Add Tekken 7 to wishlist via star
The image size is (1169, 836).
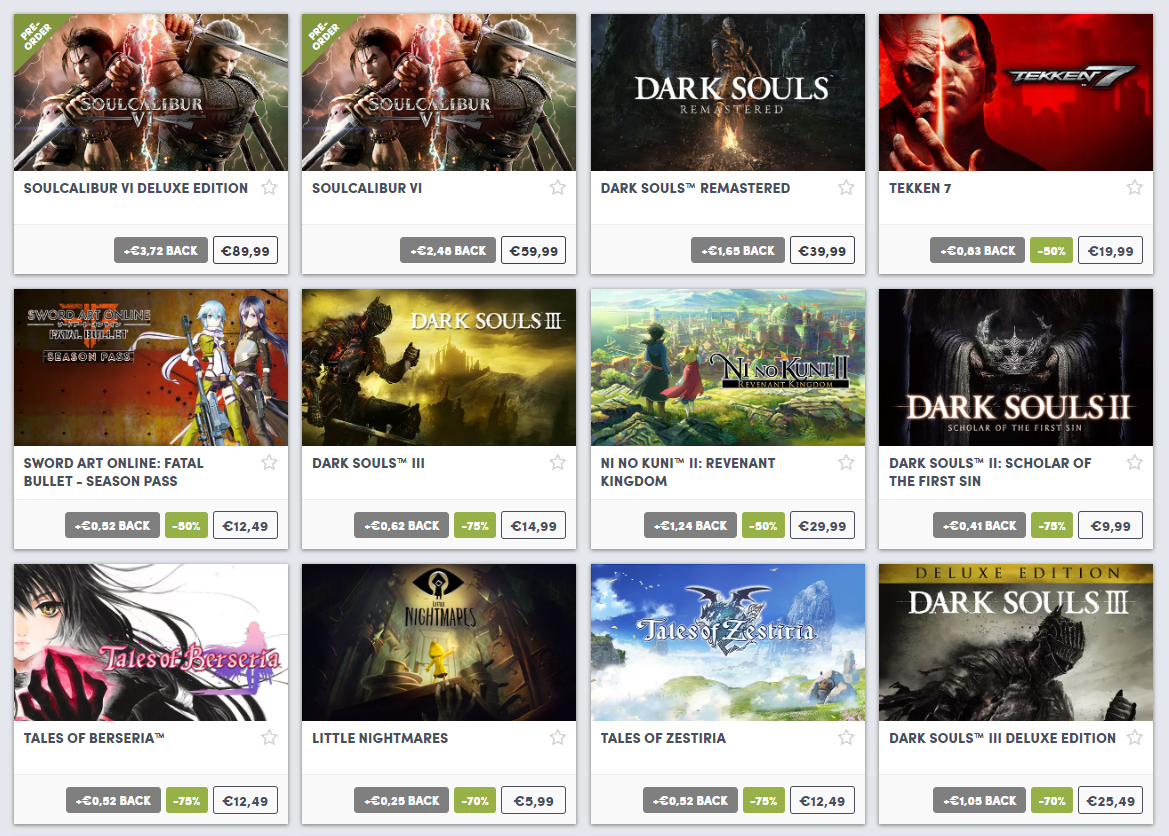pyautogui.click(x=1135, y=187)
